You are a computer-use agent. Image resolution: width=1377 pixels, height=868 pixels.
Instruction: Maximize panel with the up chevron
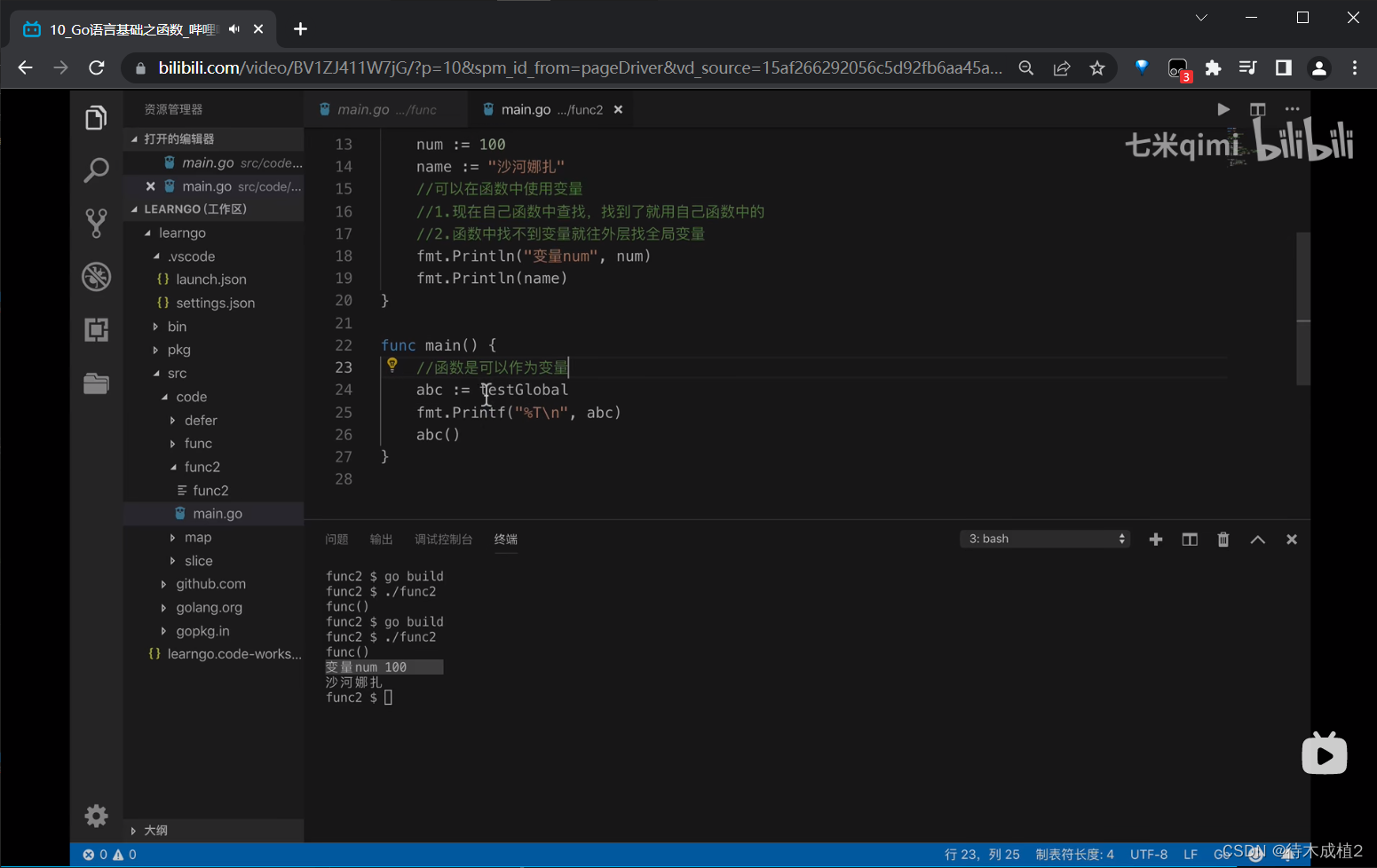click(1257, 539)
